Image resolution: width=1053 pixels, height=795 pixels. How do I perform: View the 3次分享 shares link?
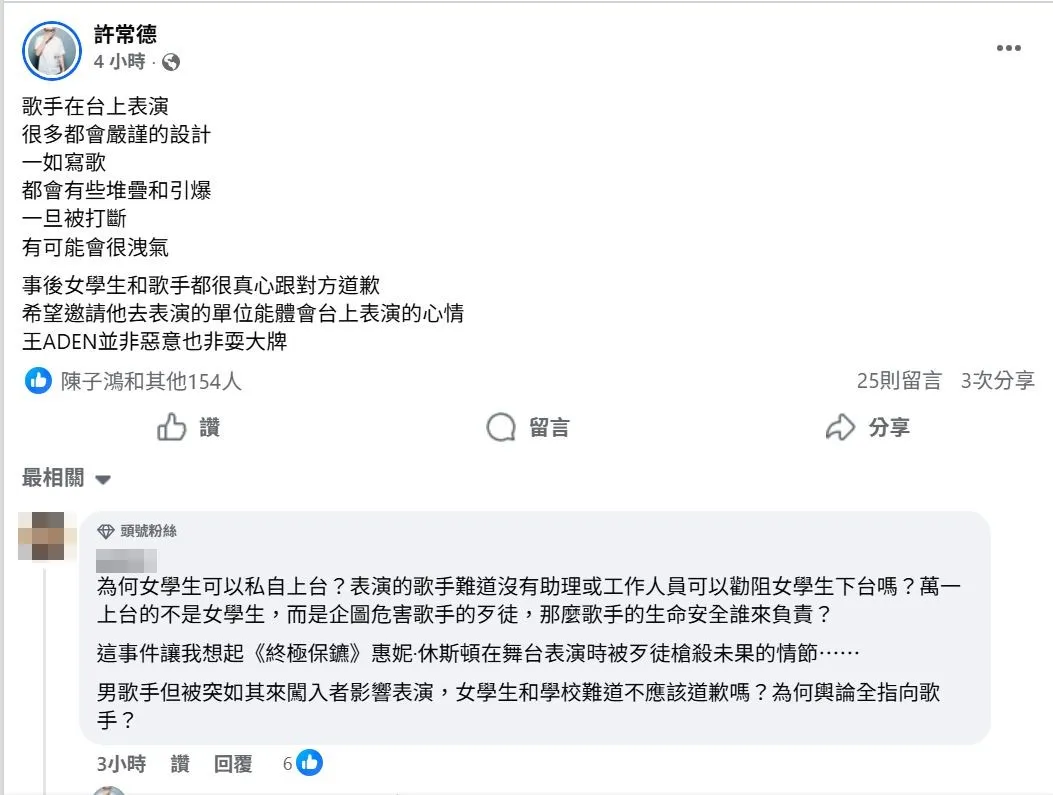pos(995,381)
